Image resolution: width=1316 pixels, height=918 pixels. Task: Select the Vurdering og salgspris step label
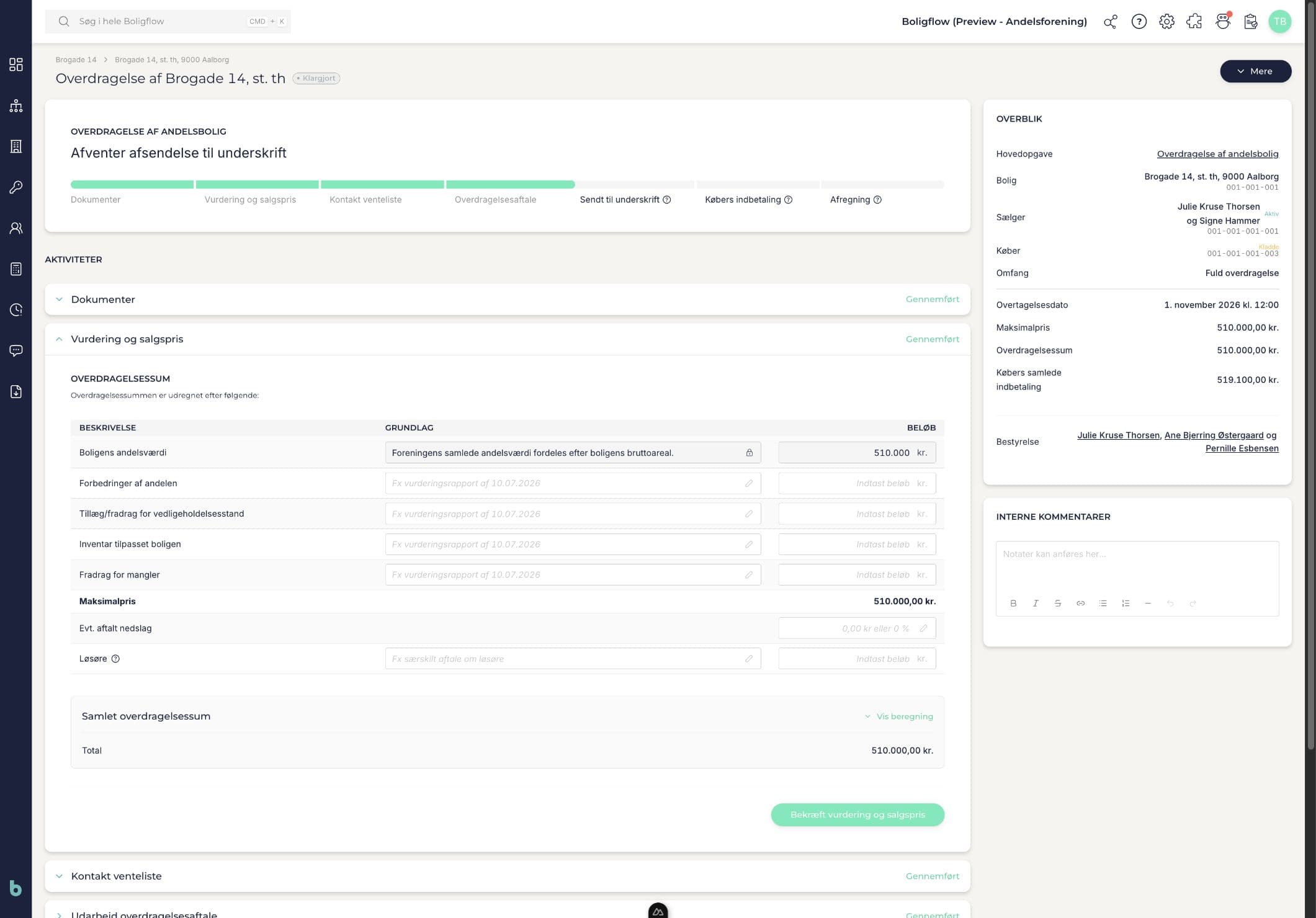(250, 200)
